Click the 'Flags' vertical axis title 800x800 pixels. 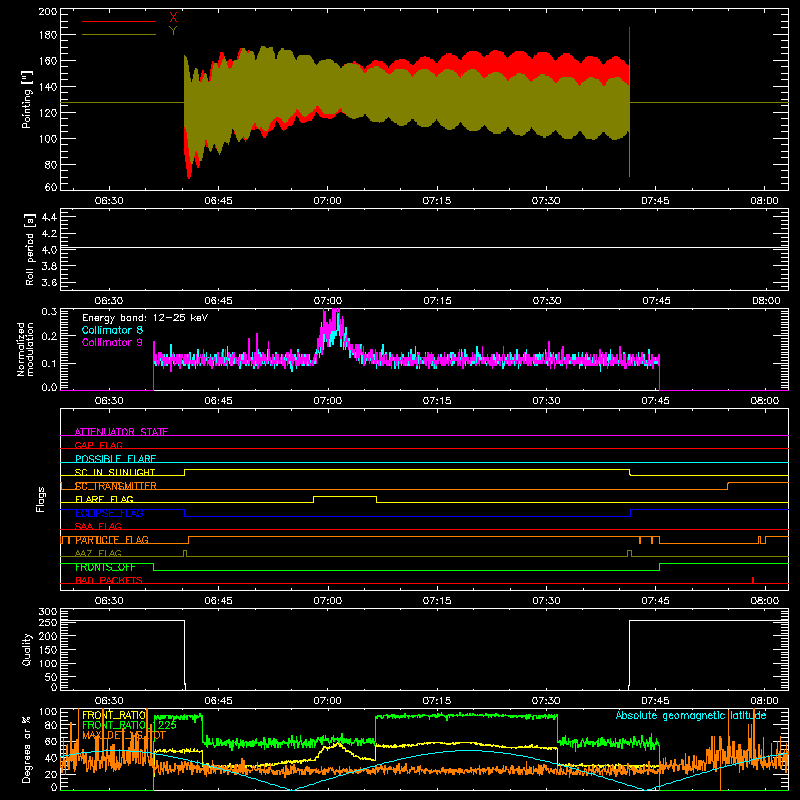tap(40, 499)
